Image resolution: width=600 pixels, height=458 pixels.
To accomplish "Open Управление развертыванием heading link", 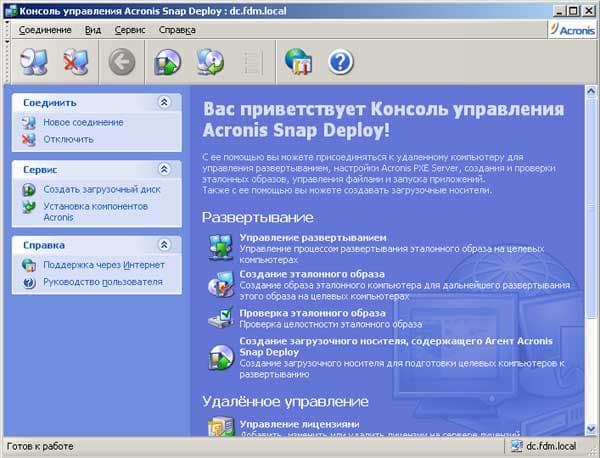I will tap(313, 238).
